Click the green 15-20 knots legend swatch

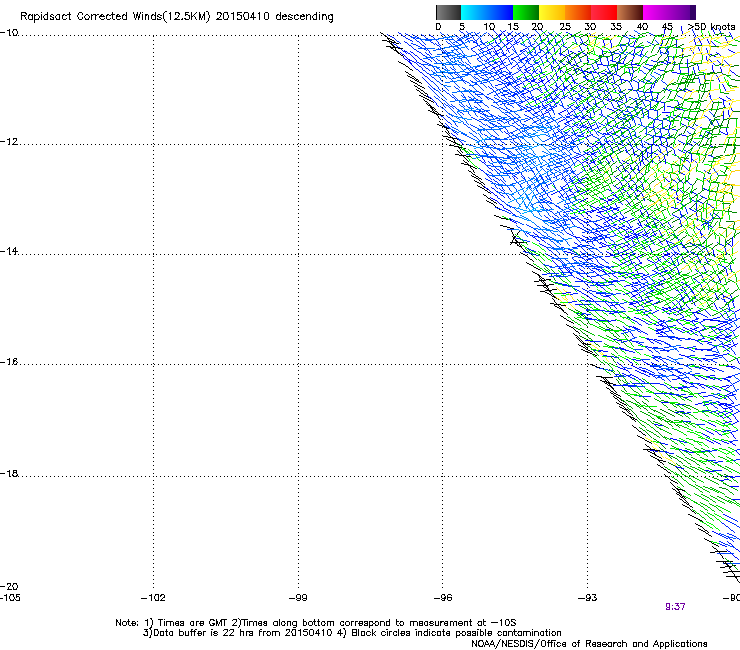526,12
